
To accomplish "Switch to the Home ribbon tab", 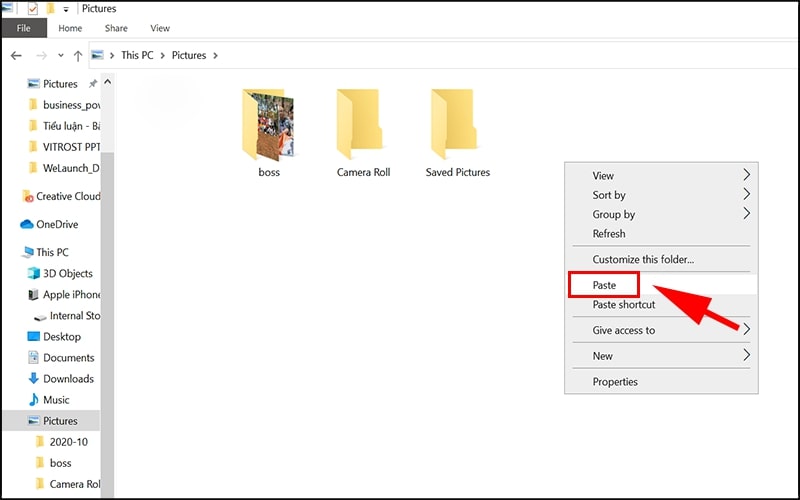I will (x=70, y=28).
